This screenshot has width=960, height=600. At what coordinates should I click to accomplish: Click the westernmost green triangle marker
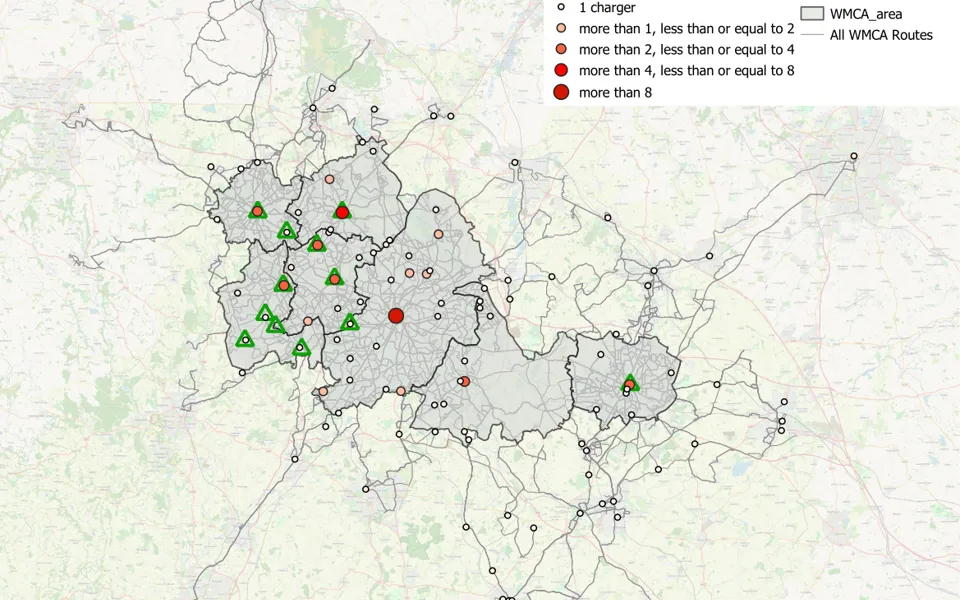click(x=245, y=339)
